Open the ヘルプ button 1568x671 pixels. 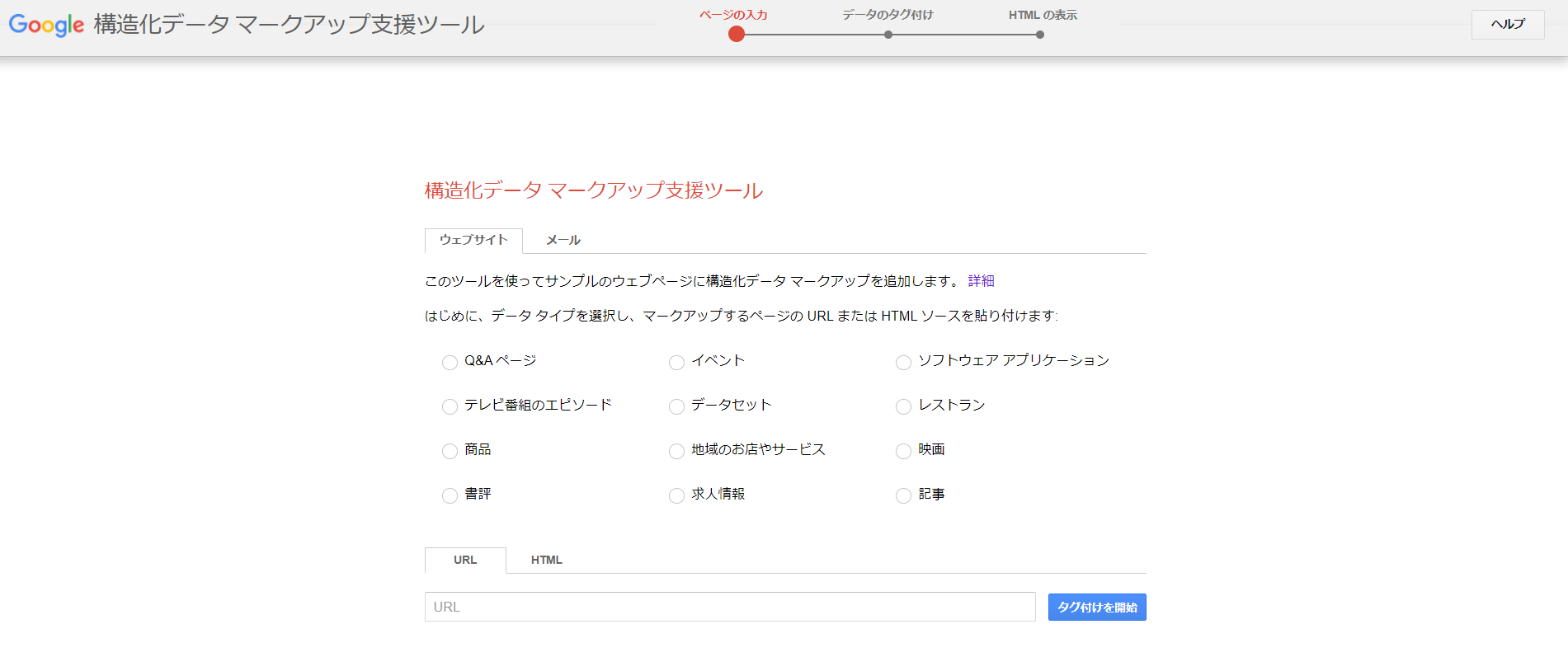tap(1508, 24)
